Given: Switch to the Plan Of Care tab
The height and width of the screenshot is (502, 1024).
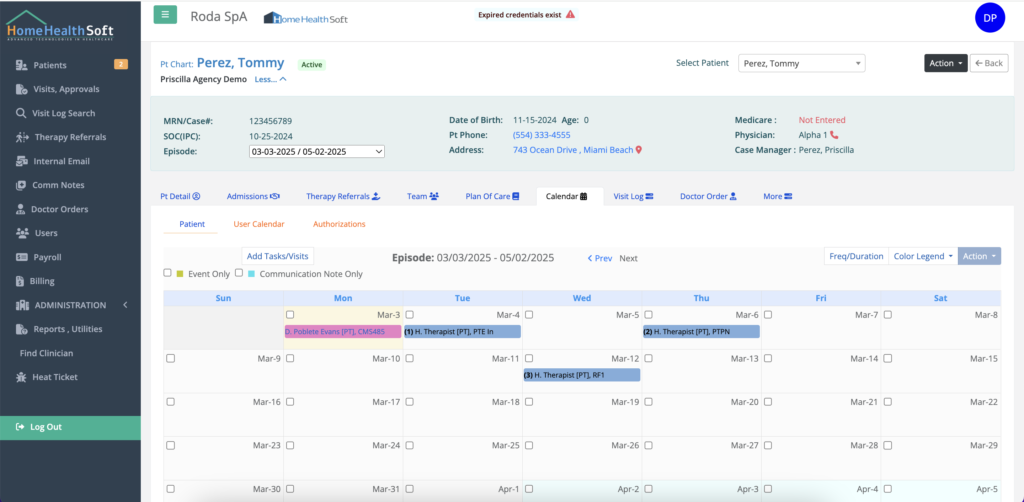Looking at the screenshot, I should tap(492, 197).
